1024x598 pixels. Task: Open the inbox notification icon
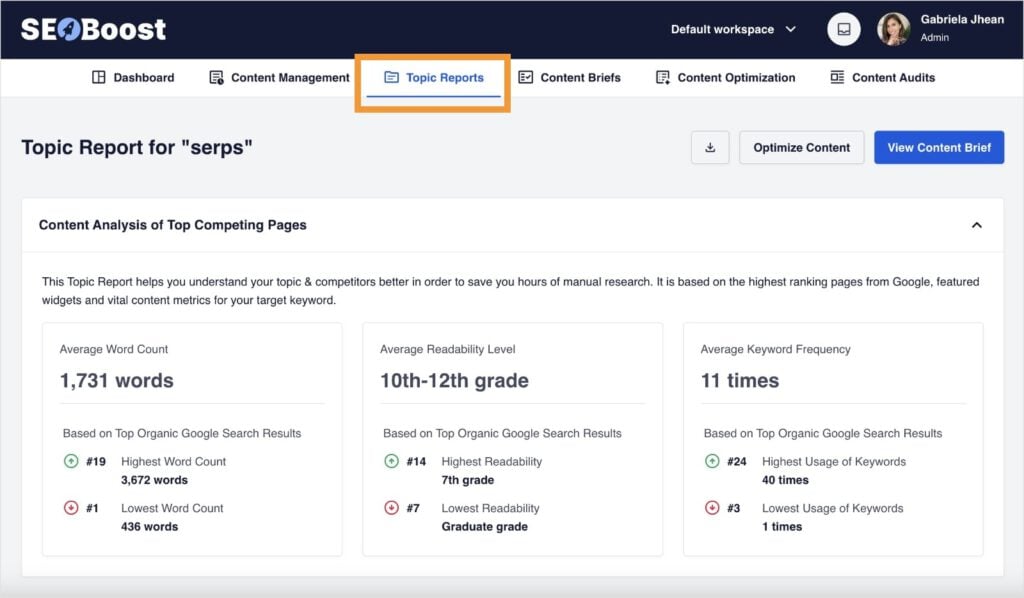click(843, 28)
